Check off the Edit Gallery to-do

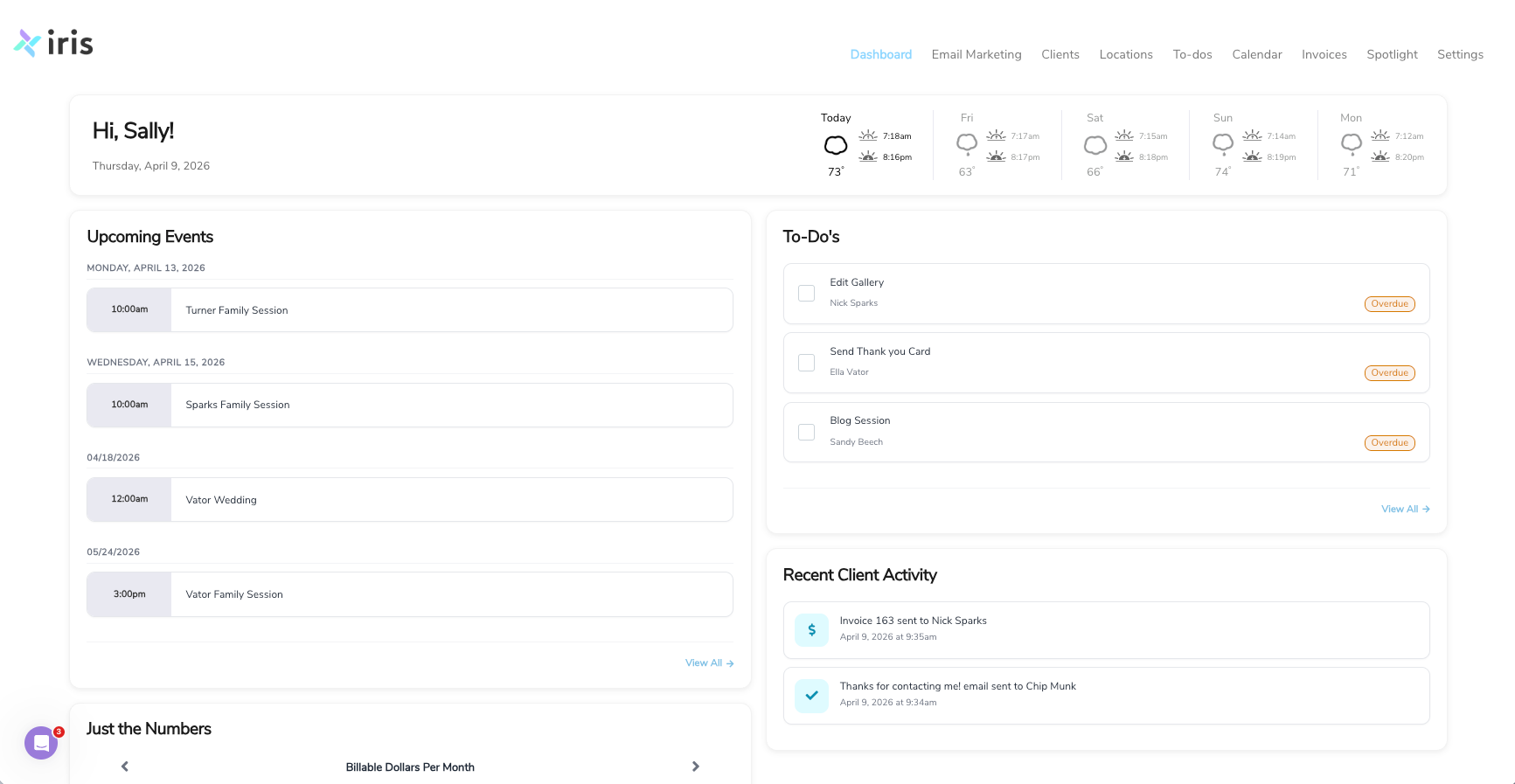pyautogui.click(x=807, y=294)
